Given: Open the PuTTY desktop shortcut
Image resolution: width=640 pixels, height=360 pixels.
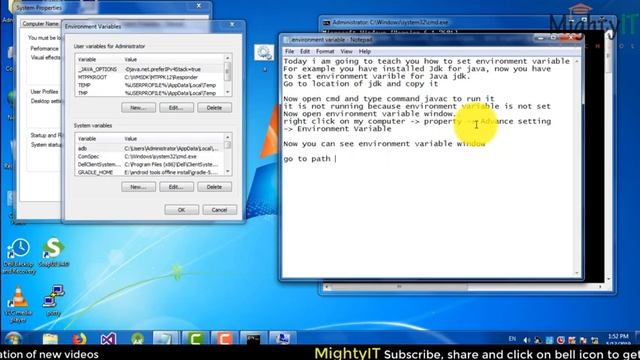Looking at the screenshot, I should pyautogui.click(x=53, y=301).
